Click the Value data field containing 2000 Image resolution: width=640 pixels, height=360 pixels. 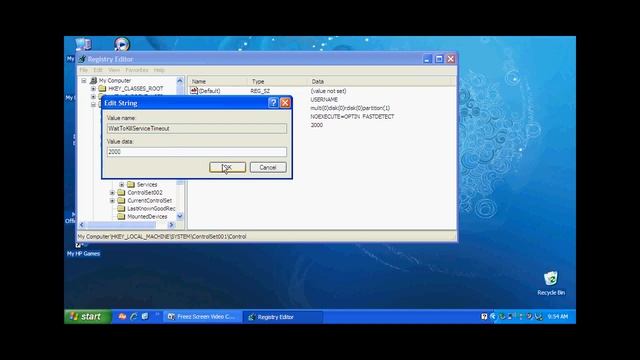coord(197,152)
